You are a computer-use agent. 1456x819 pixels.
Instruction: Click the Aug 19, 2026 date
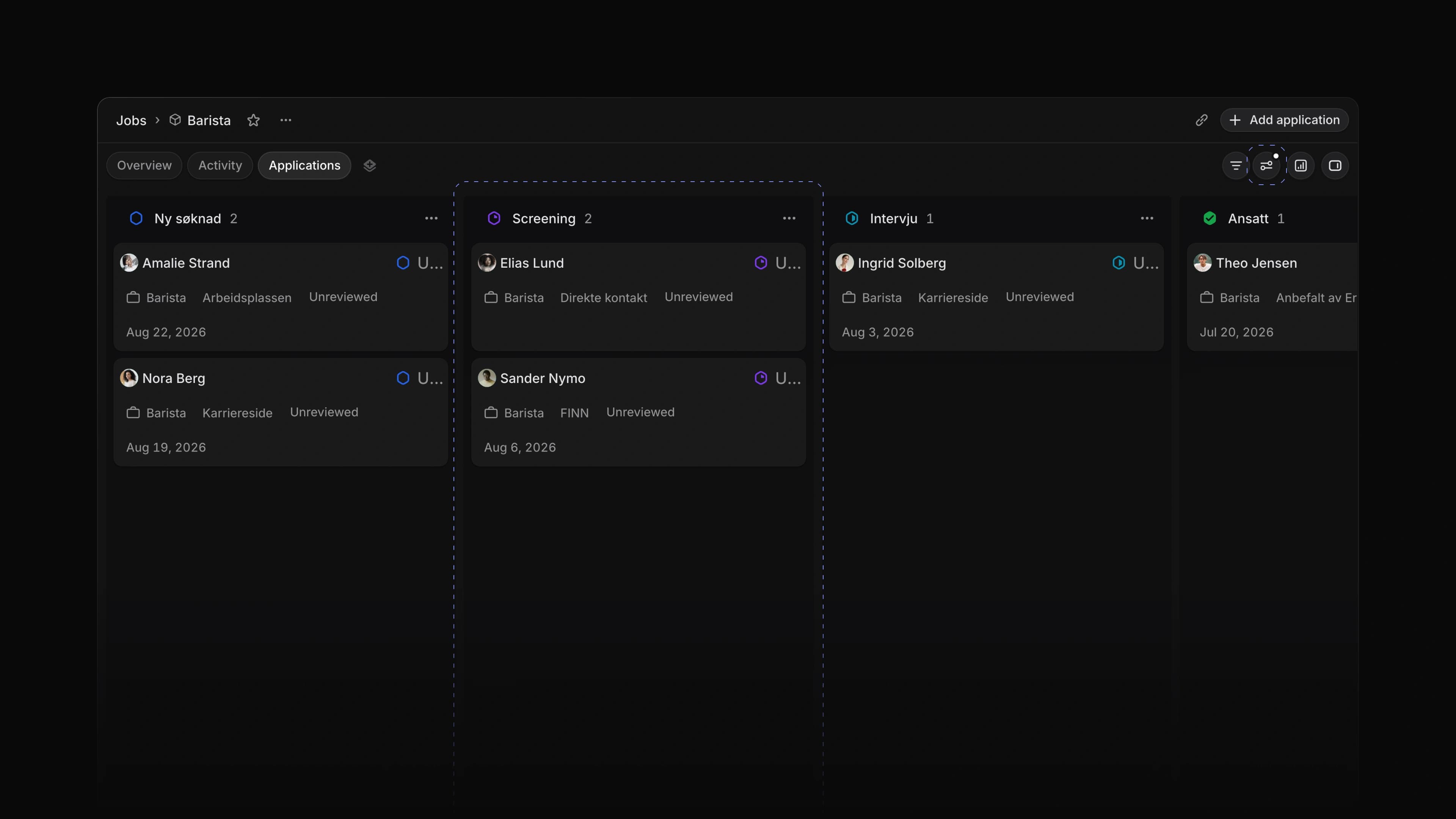click(166, 448)
